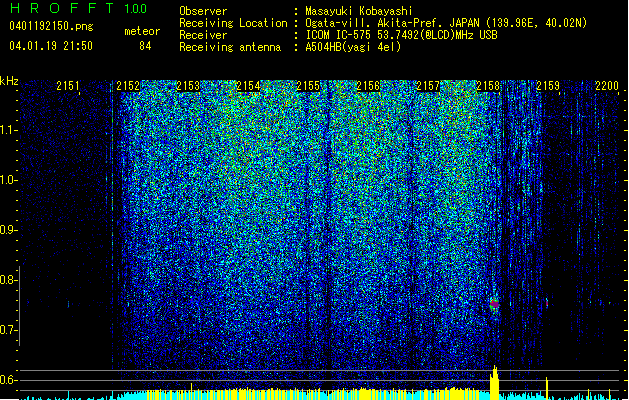Click the magenta meteor echo spot near 2158
This screenshot has height=400, width=629.
(495, 304)
